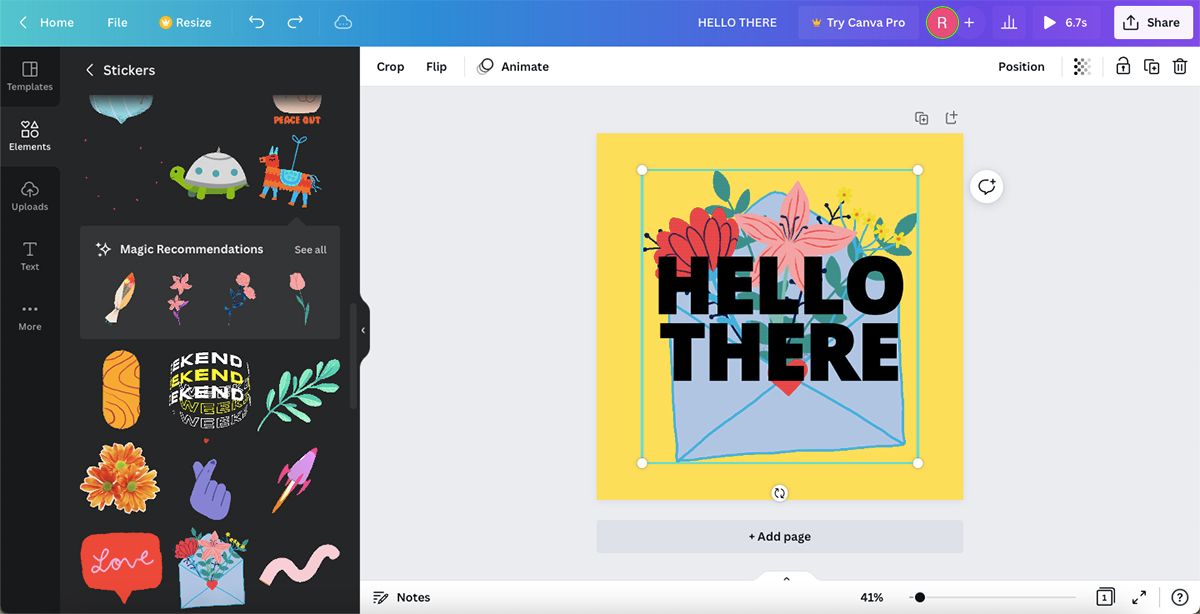Undo the last action
This screenshot has height=614, width=1200.
click(x=257, y=22)
